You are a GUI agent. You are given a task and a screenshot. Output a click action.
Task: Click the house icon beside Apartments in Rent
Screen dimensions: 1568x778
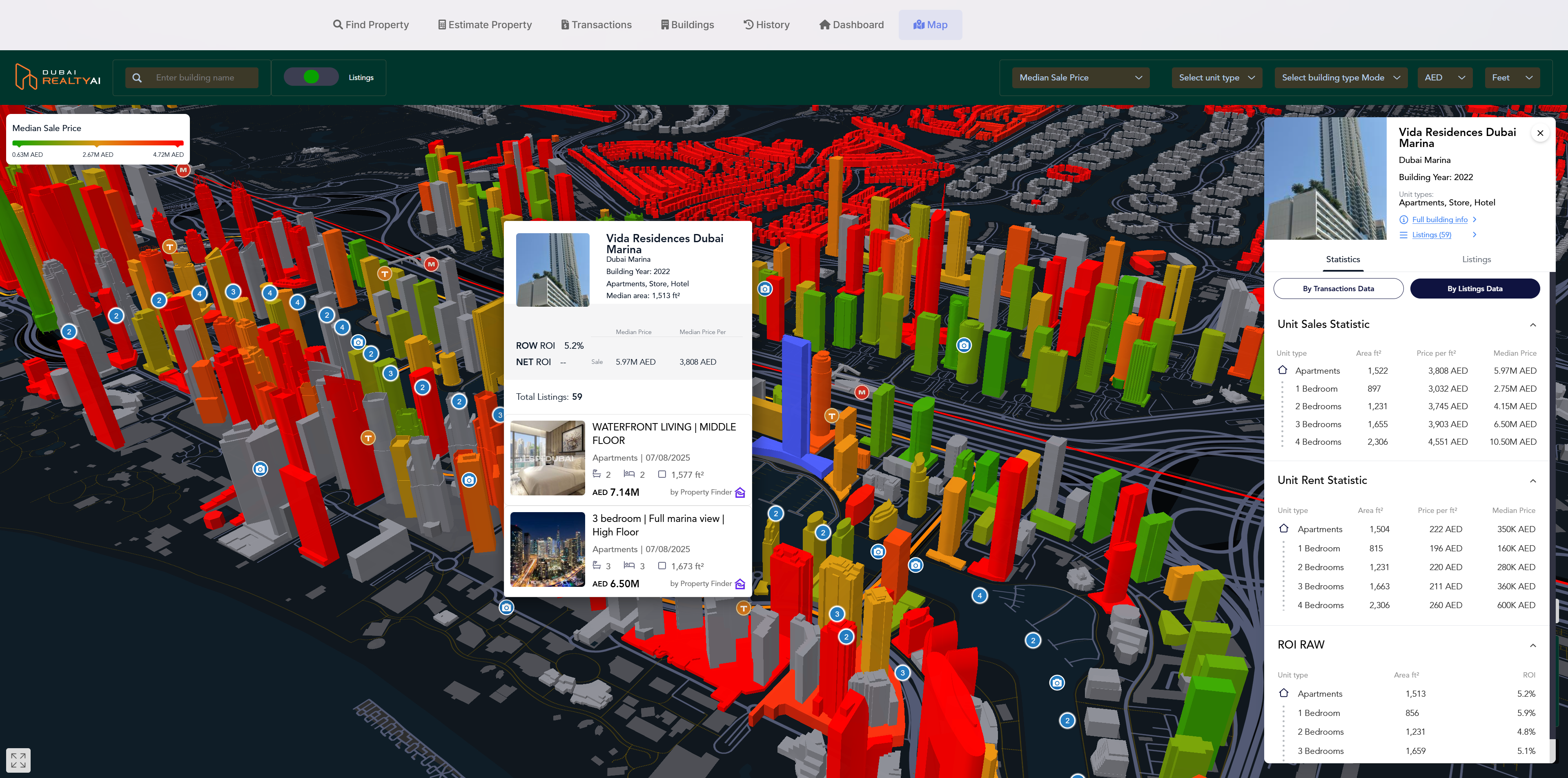point(1284,528)
